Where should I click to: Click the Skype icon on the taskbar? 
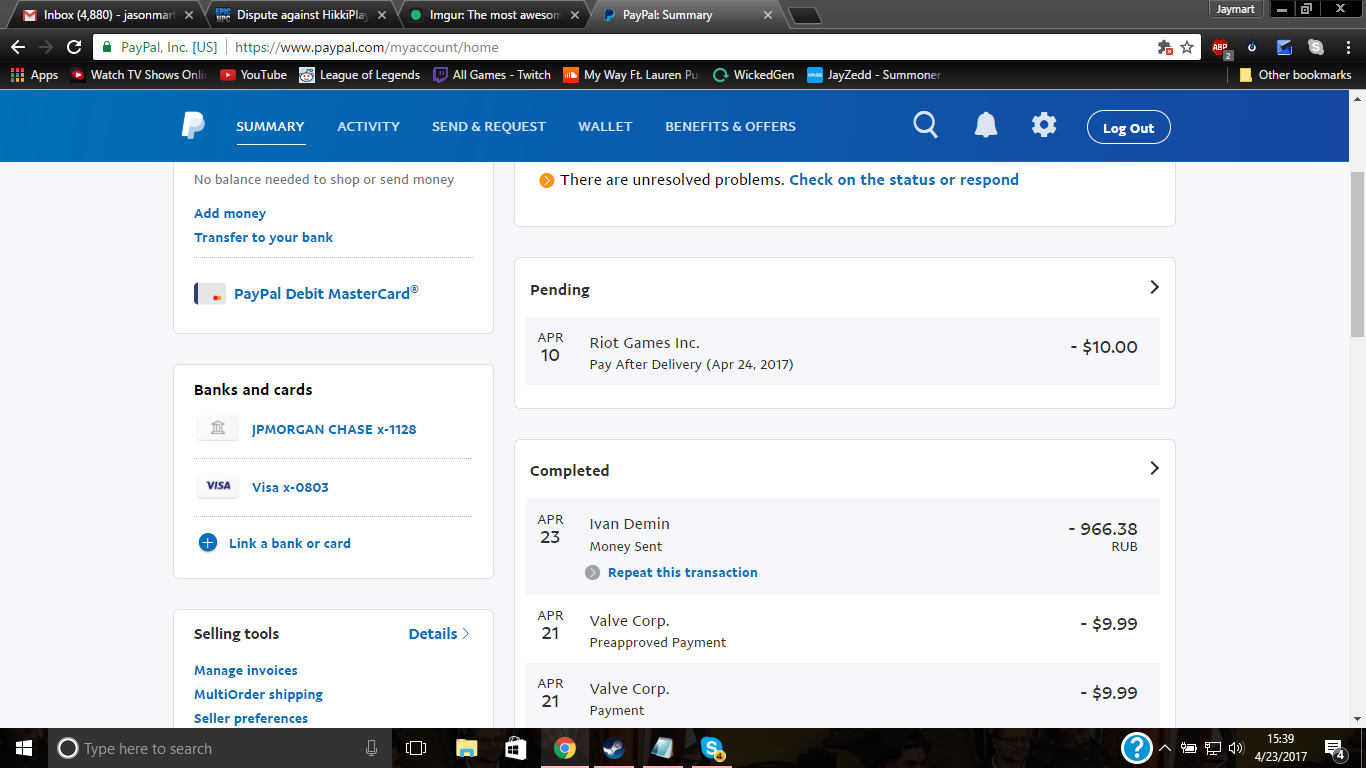712,748
